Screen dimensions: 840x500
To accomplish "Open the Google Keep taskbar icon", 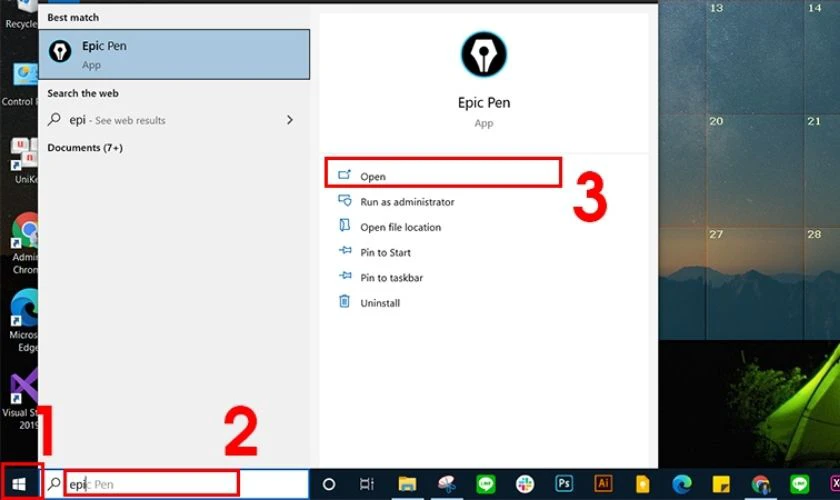I will click(x=642, y=484).
